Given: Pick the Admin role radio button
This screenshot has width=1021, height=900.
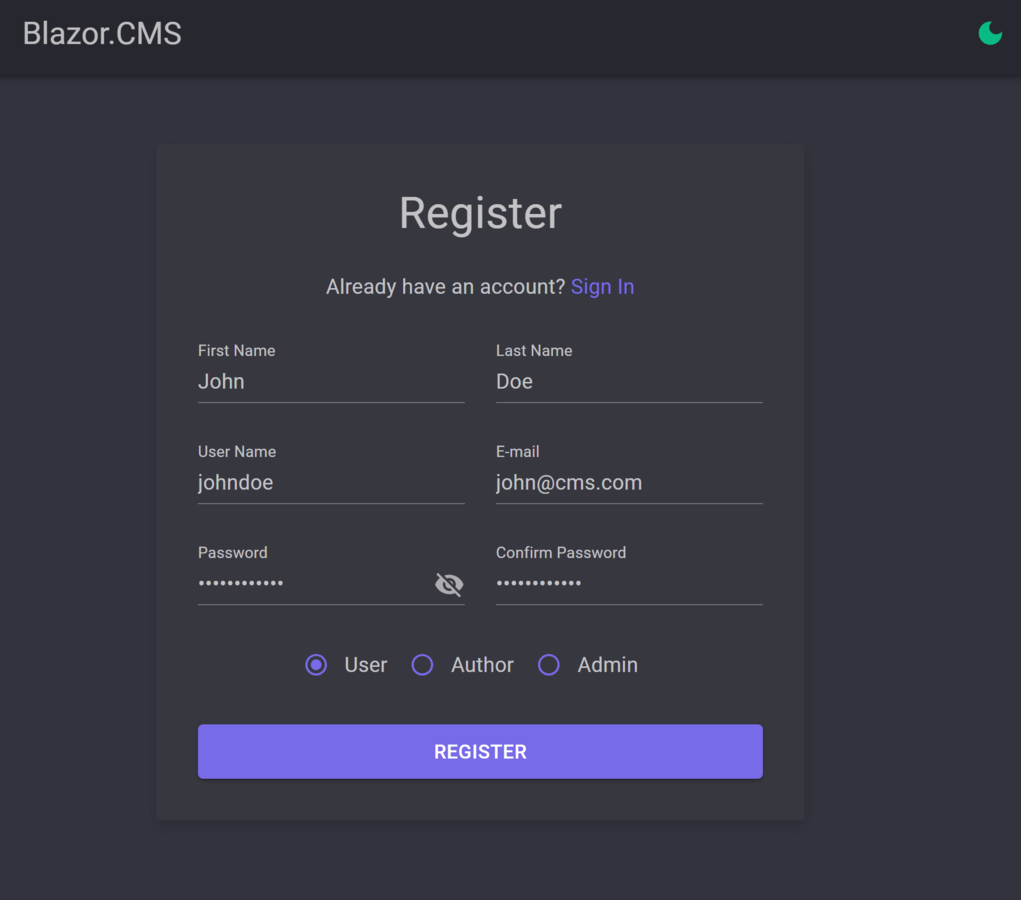Looking at the screenshot, I should 549,665.
